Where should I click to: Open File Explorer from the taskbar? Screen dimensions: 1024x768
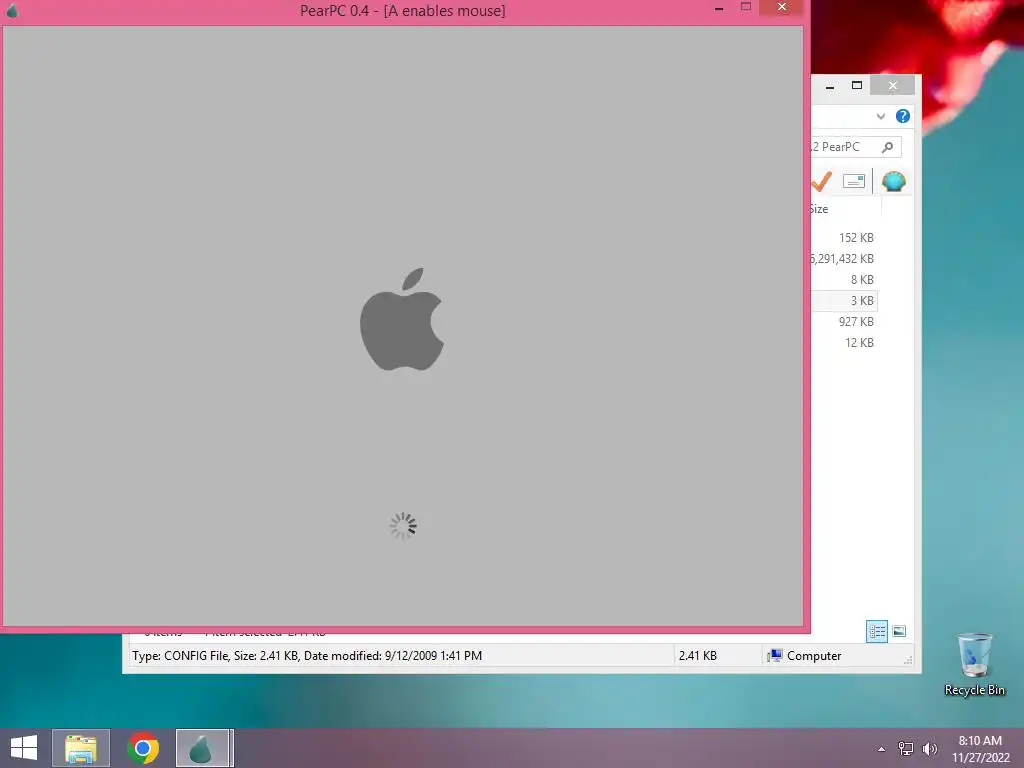tap(80, 748)
